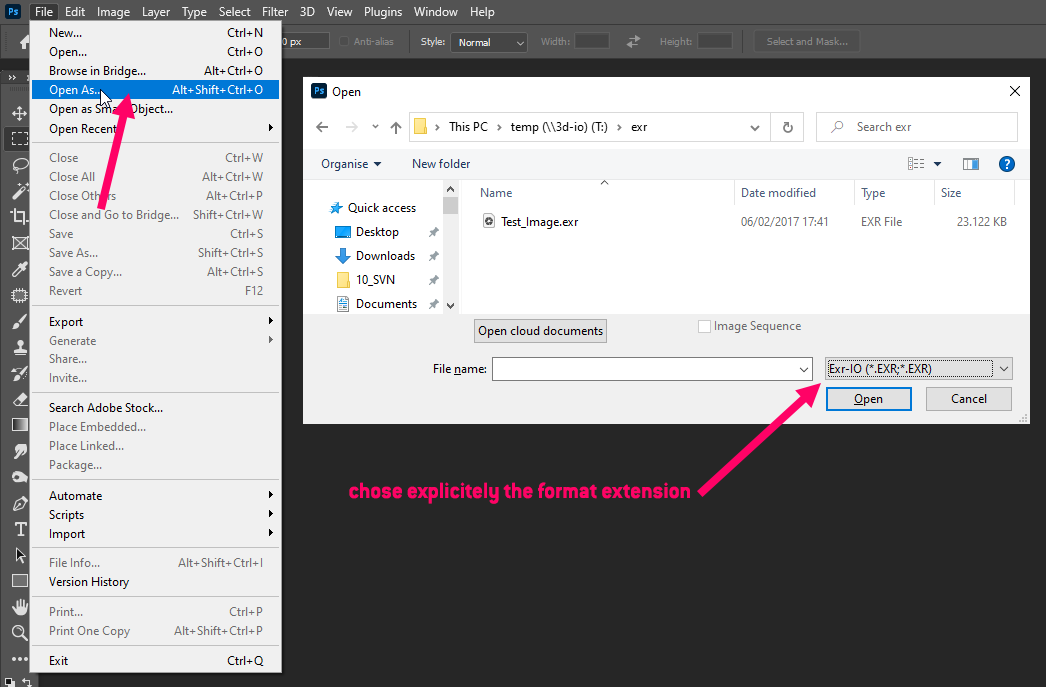Select the Zoom tool
Screen dimensions: 1046x687
[x=19, y=633]
